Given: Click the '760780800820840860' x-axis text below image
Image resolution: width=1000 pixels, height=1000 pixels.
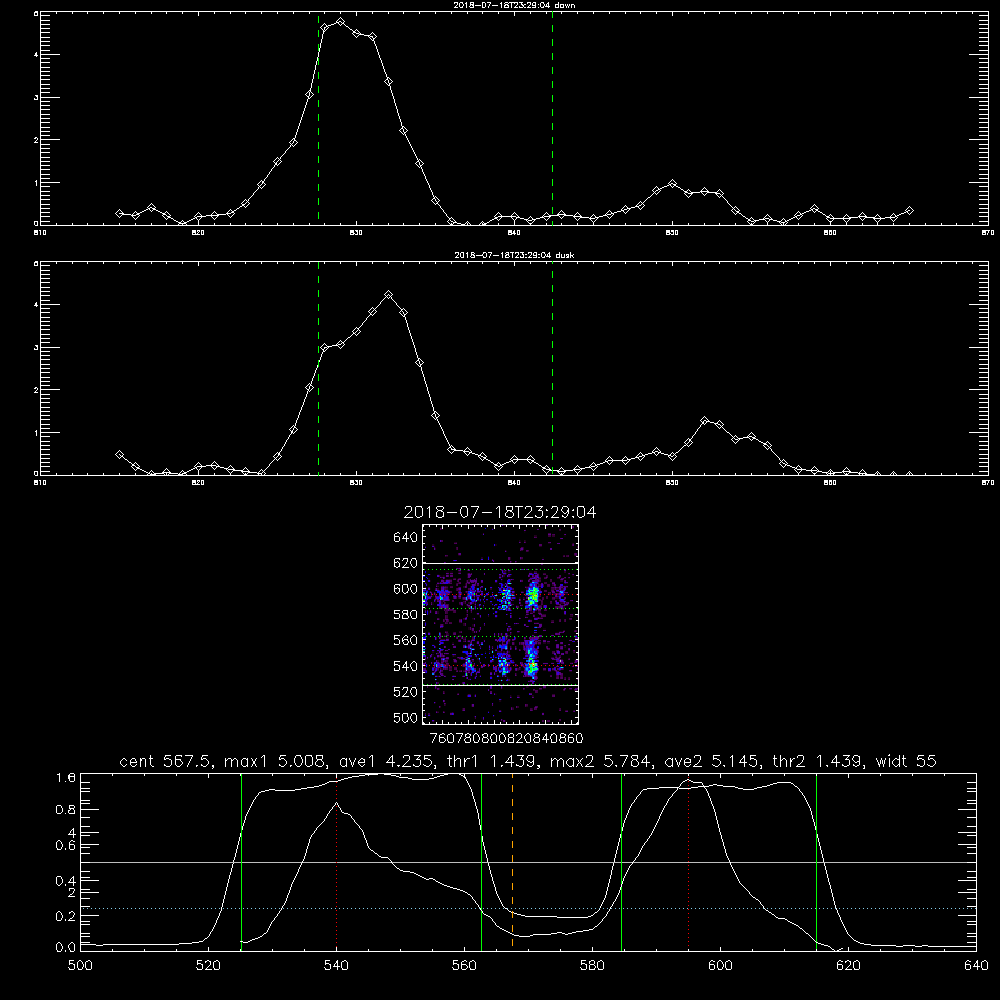Looking at the screenshot, I should pos(506,738).
